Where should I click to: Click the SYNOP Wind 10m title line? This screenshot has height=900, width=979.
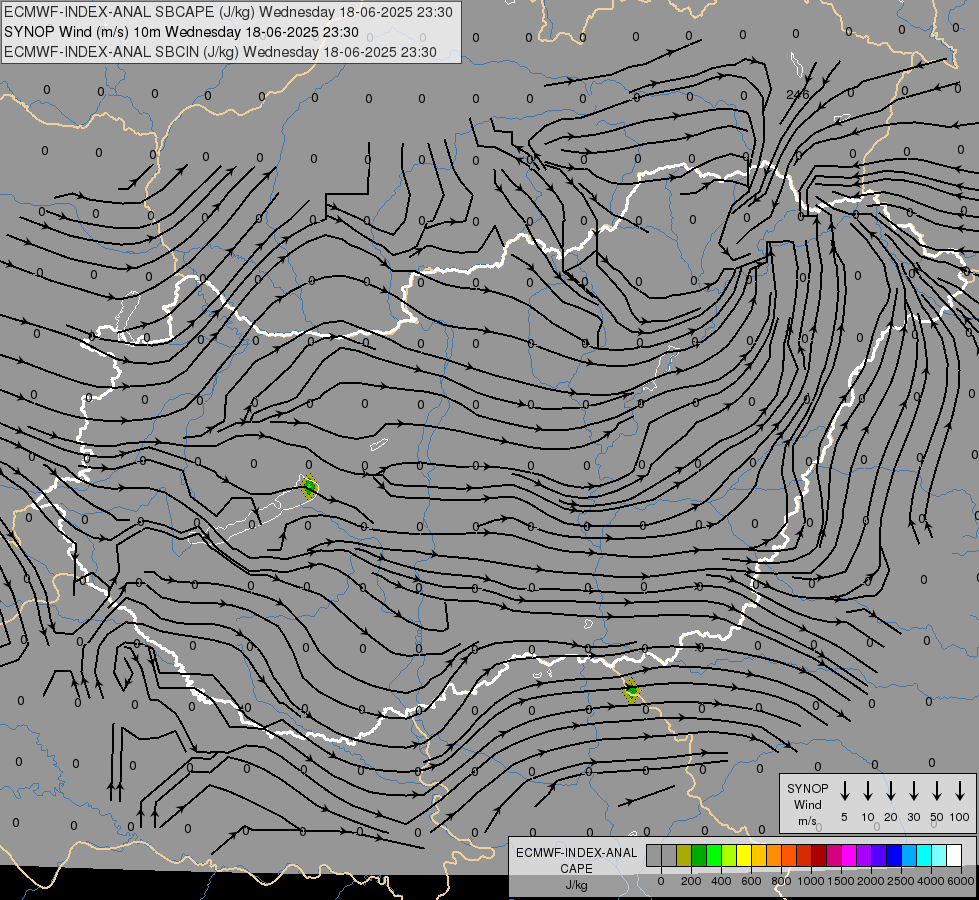tap(181, 32)
